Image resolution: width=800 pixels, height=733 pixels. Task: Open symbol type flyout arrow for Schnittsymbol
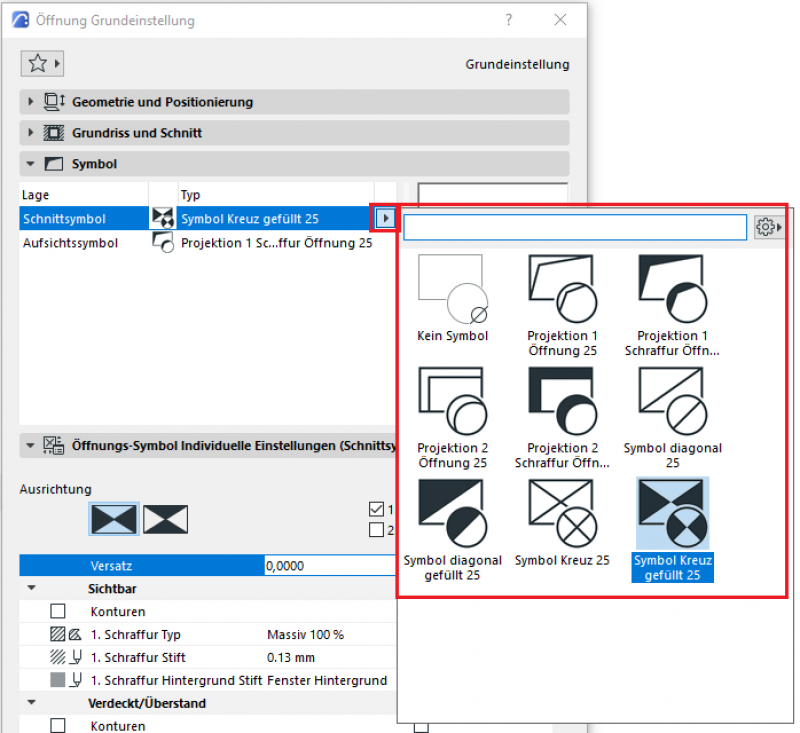coord(386,218)
